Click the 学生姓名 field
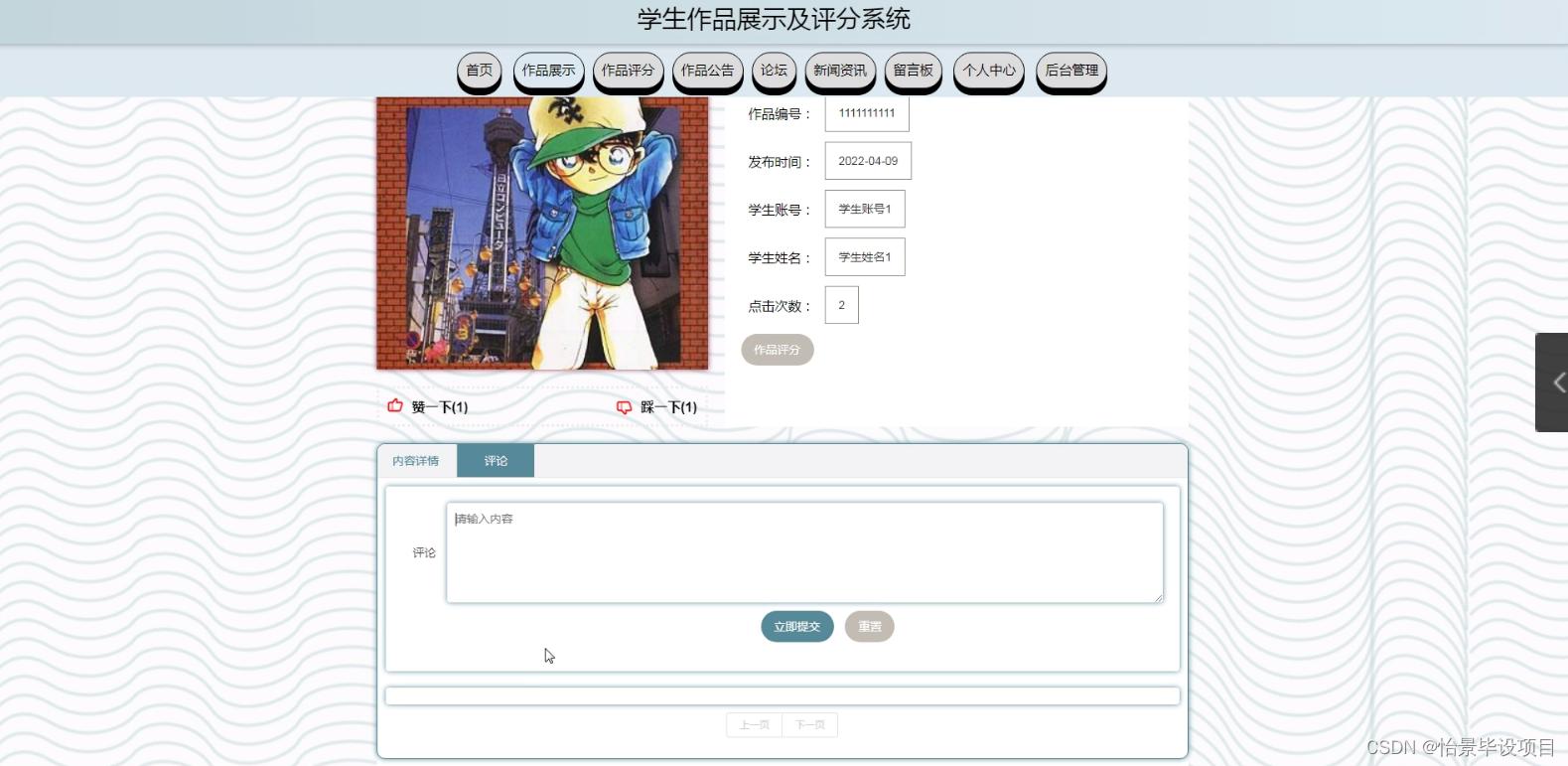Viewport: 1568px width, 766px height. tap(865, 257)
